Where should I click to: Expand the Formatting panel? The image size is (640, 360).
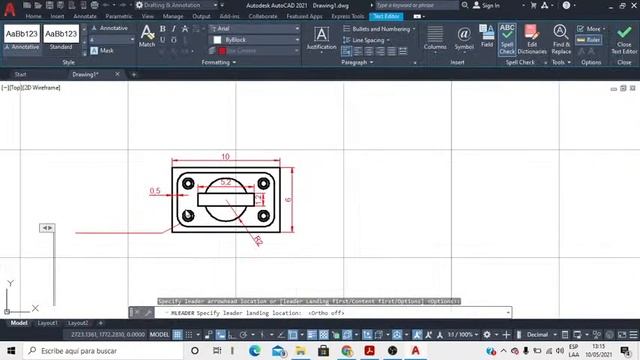(x=219, y=62)
